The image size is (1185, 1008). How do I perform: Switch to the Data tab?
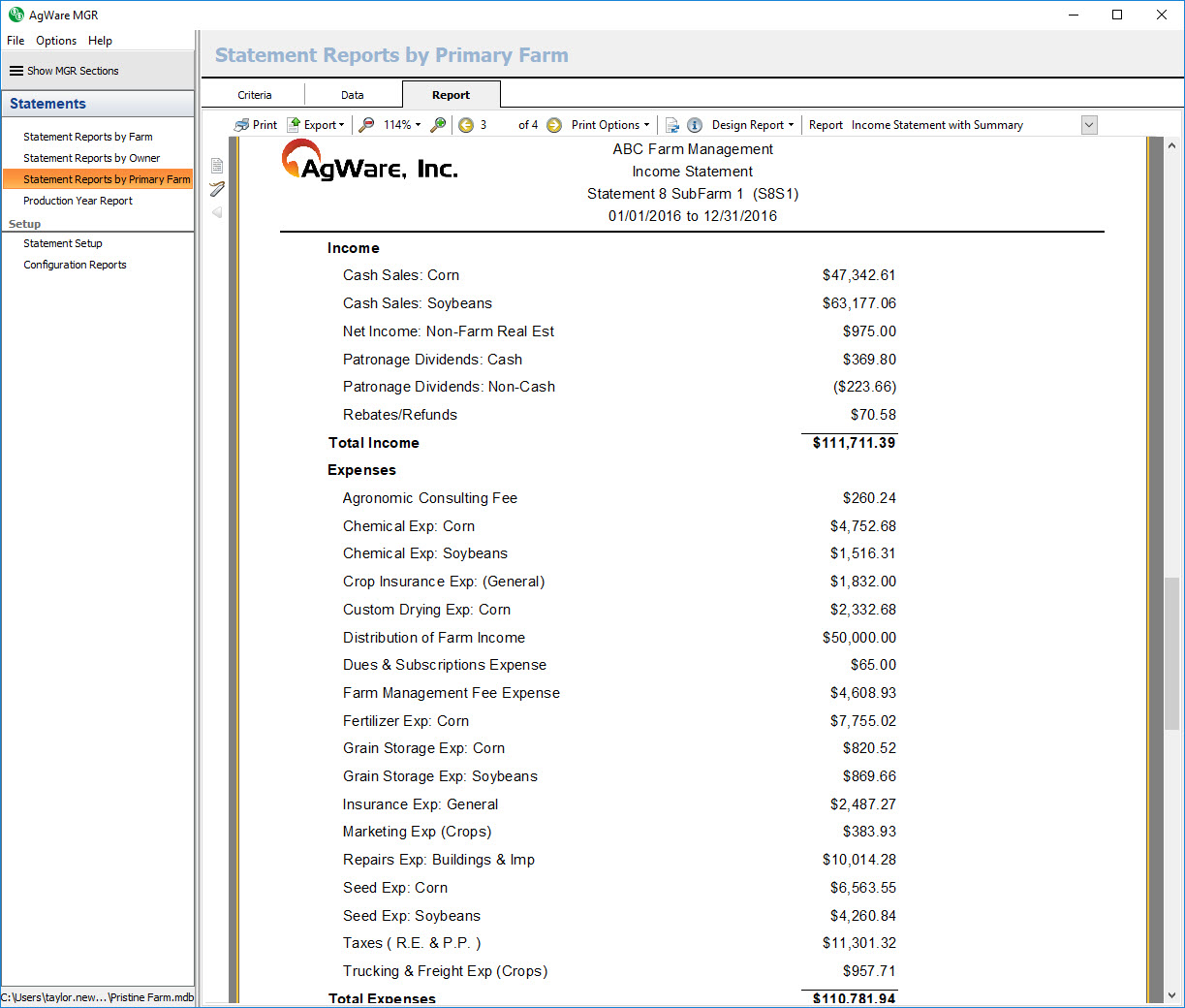(353, 95)
